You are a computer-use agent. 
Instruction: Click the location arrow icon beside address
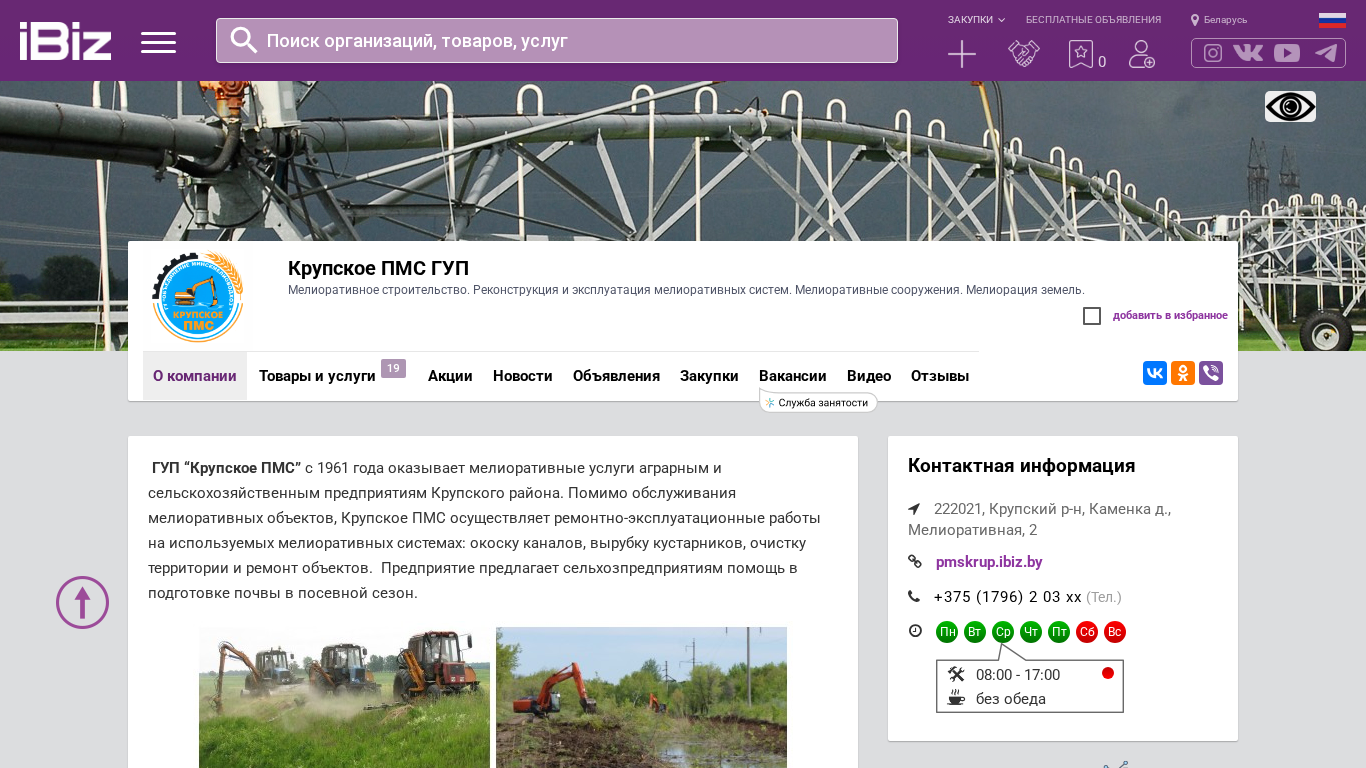(914, 509)
